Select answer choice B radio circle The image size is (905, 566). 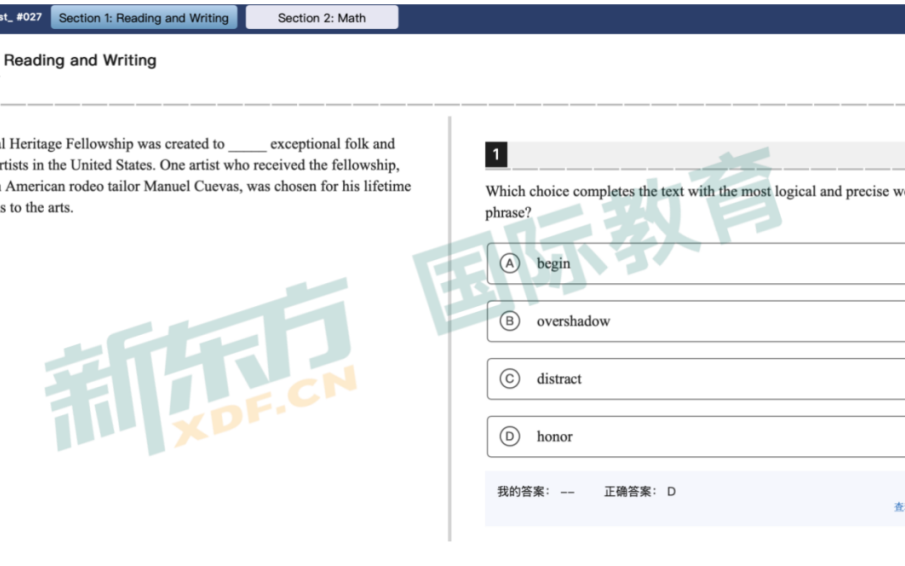[510, 321]
